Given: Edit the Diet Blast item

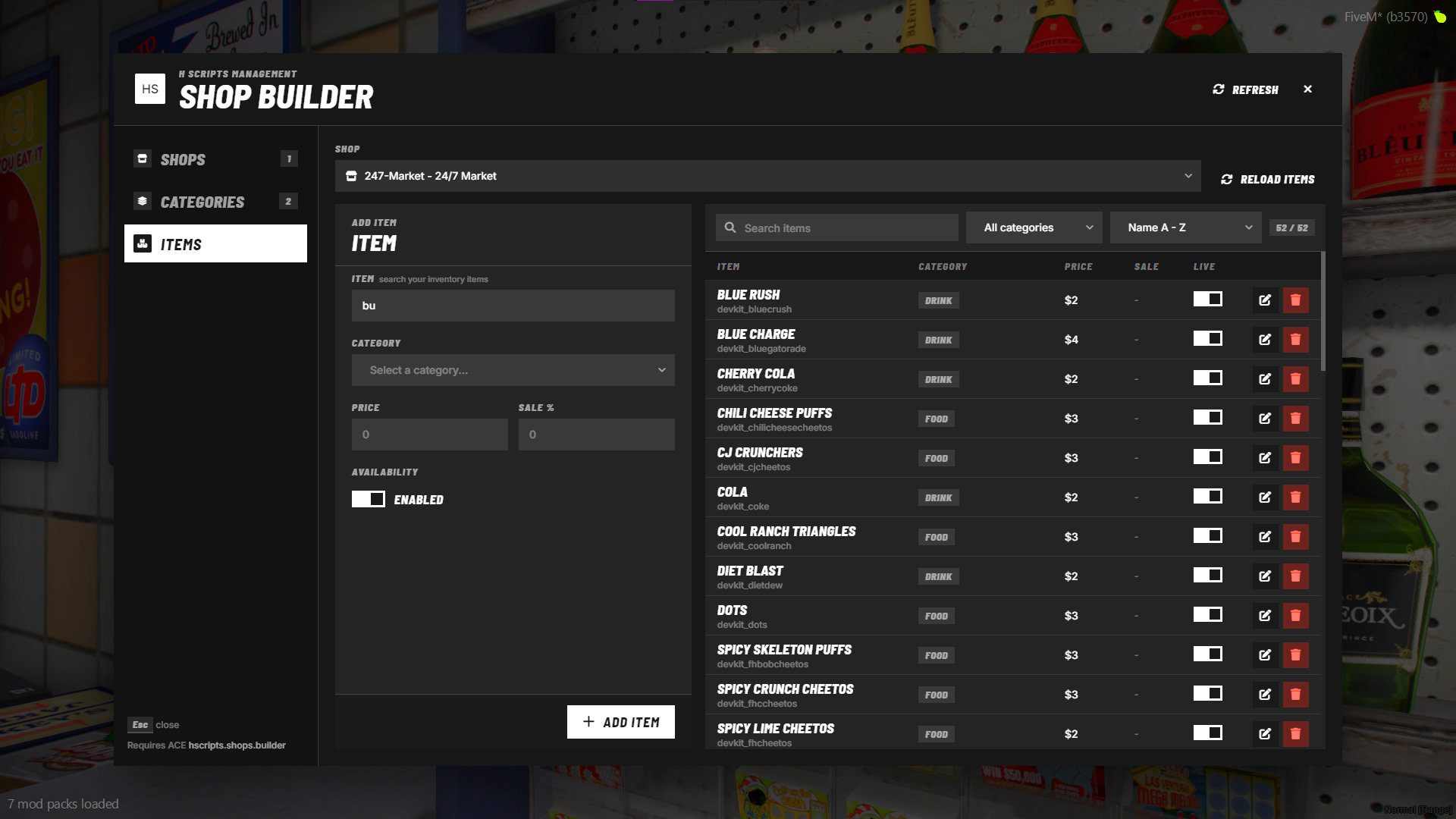Looking at the screenshot, I should 1265,576.
